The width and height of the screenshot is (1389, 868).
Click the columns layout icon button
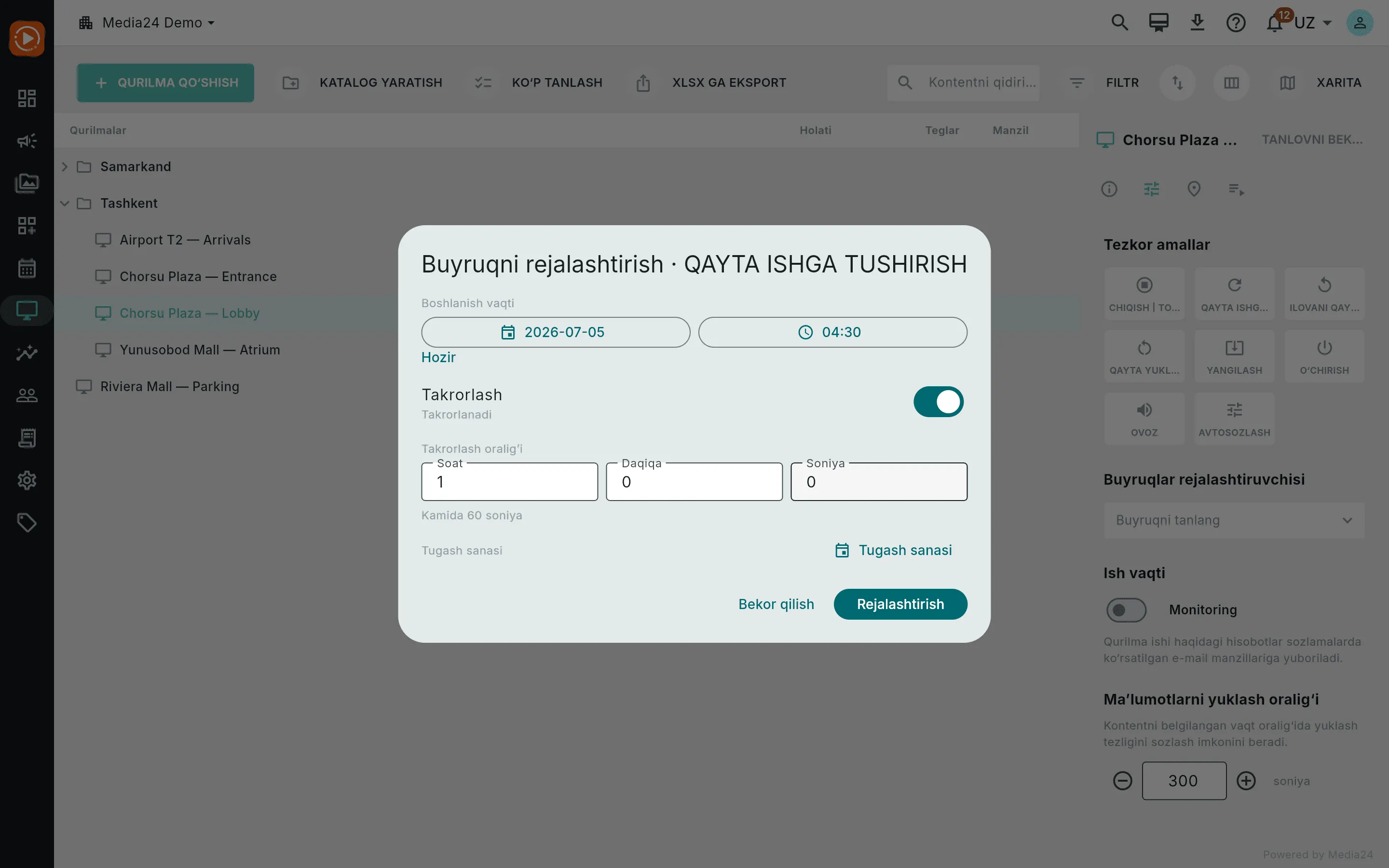1231,82
